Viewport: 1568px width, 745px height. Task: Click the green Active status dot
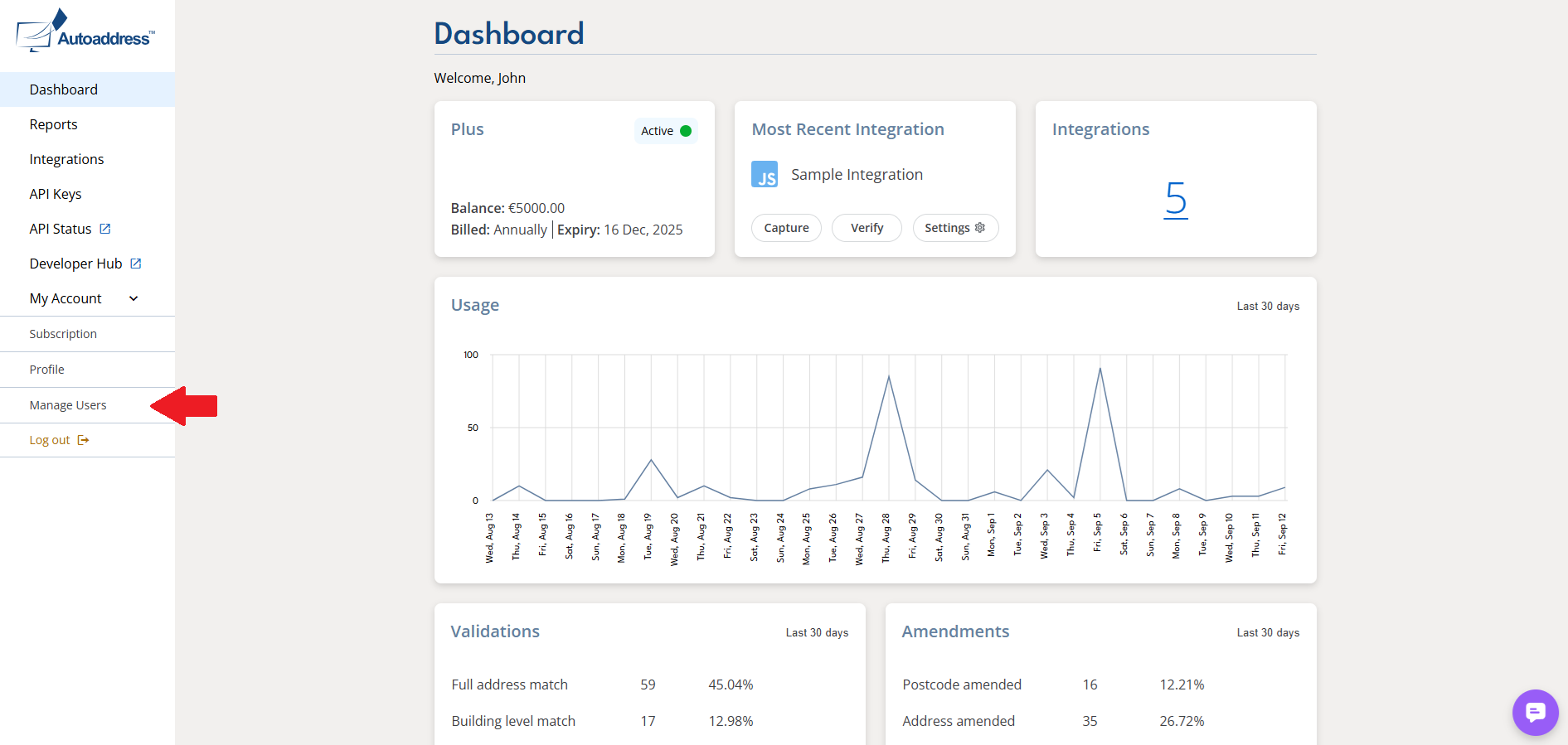tap(686, 131)
